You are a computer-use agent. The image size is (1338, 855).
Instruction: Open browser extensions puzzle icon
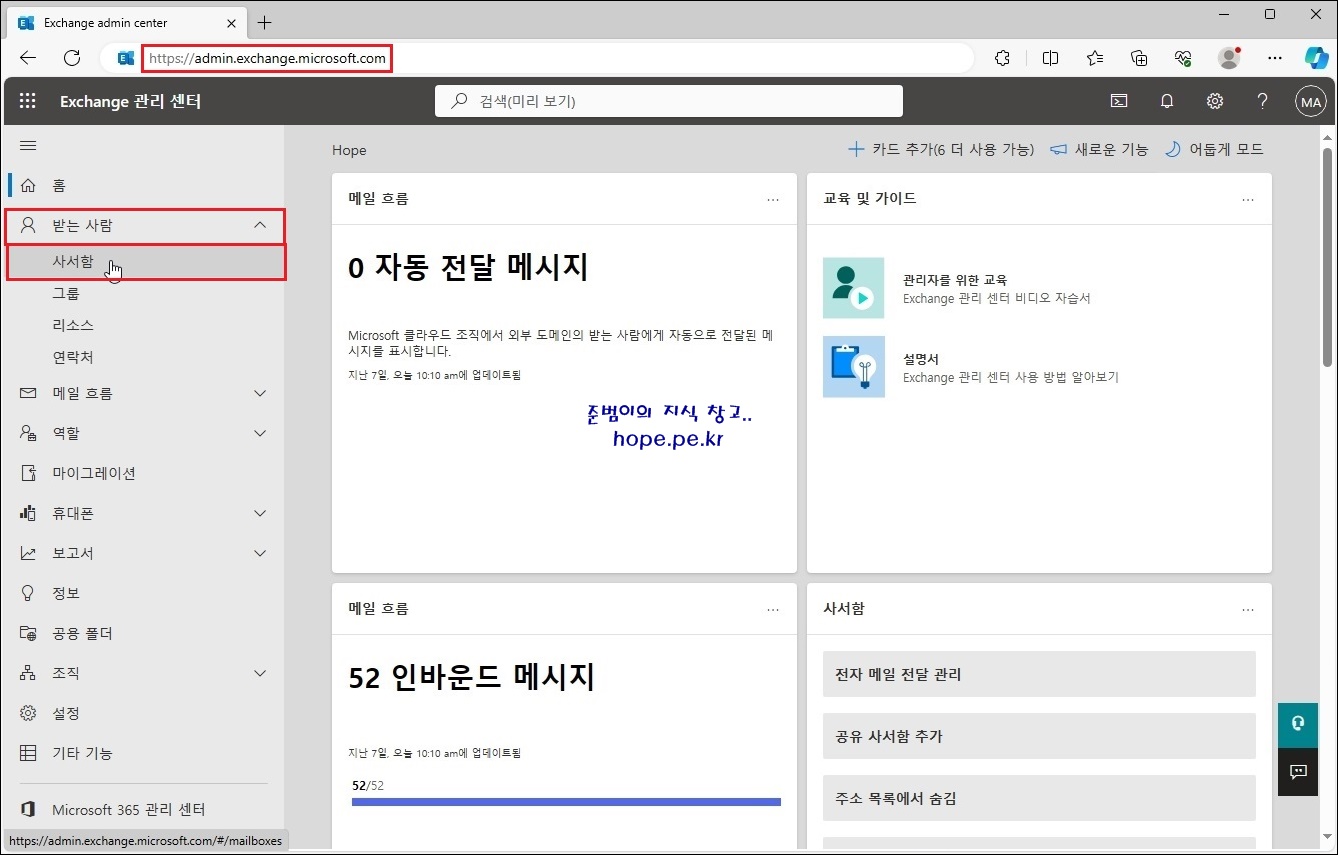(x=1003, y=58)
